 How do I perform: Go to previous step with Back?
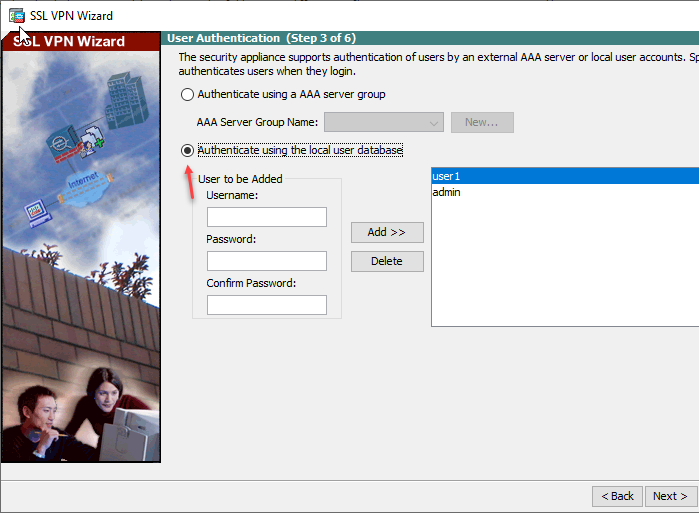pos(616,496)
